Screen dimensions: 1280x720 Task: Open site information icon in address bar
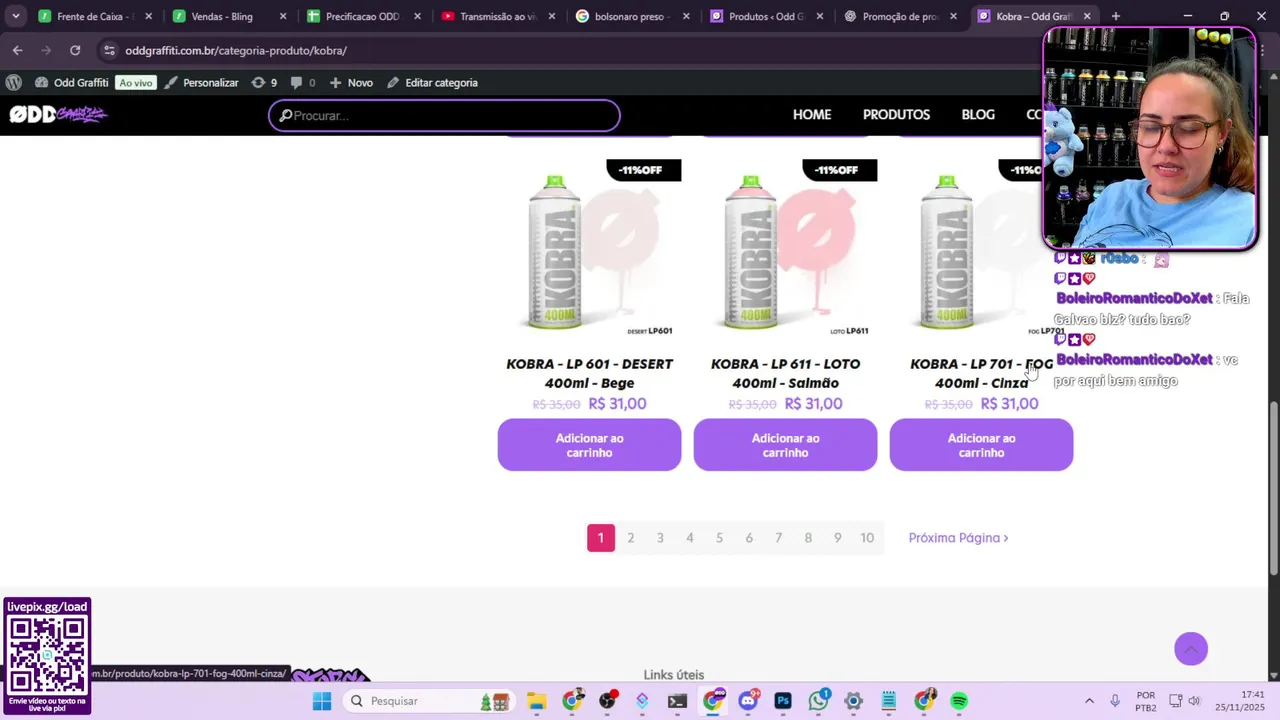click(x=109, y=50)
